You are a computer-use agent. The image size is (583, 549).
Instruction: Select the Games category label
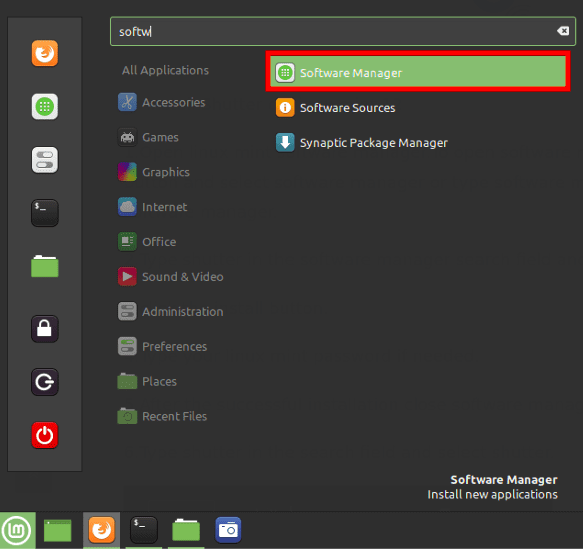click(160, 137)
